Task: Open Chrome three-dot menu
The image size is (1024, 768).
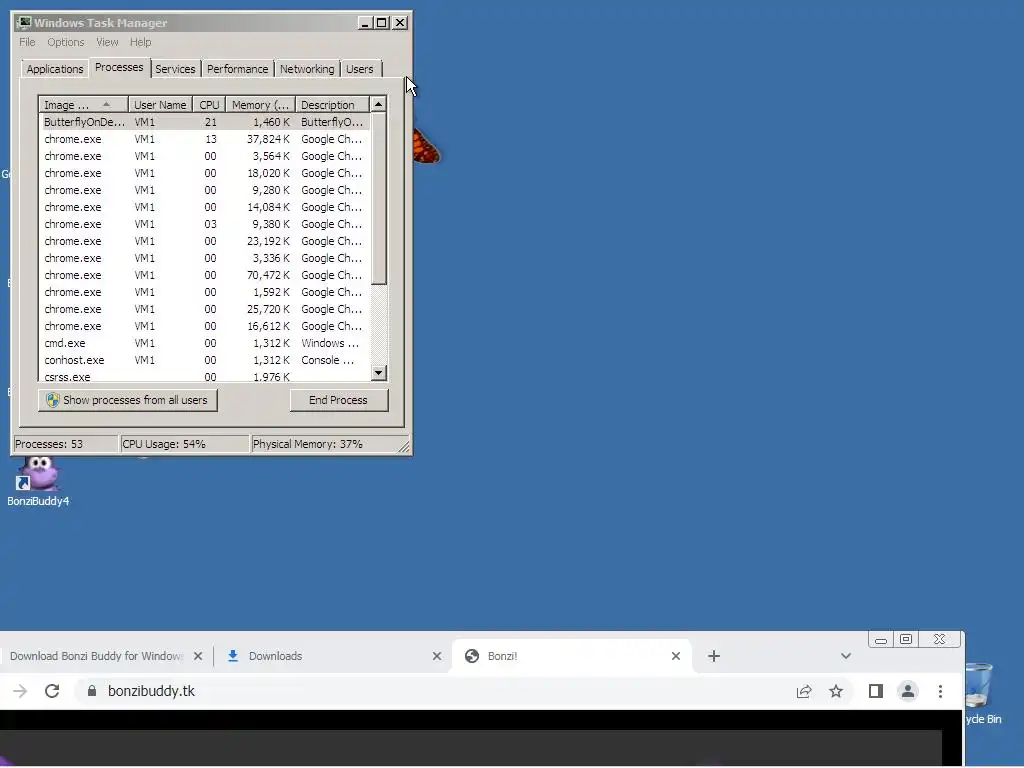Action: [x=940, y=691]
